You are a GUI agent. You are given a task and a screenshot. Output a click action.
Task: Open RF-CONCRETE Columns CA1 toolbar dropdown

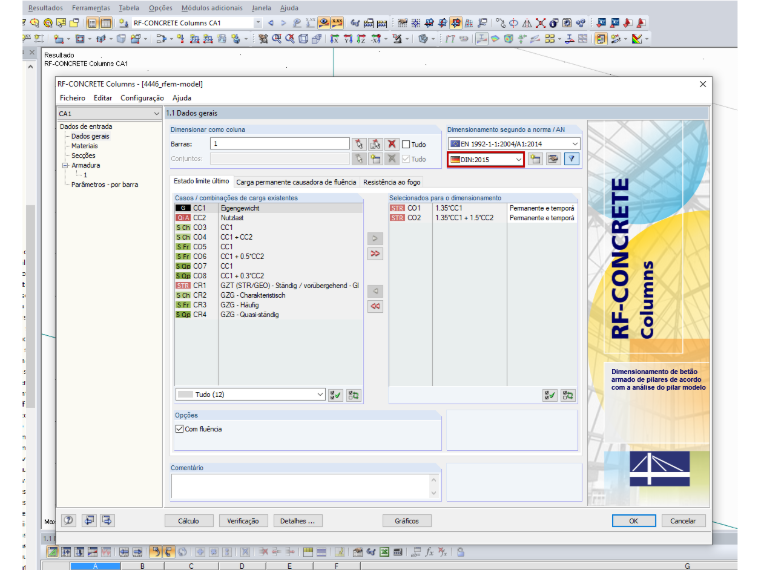258,23
